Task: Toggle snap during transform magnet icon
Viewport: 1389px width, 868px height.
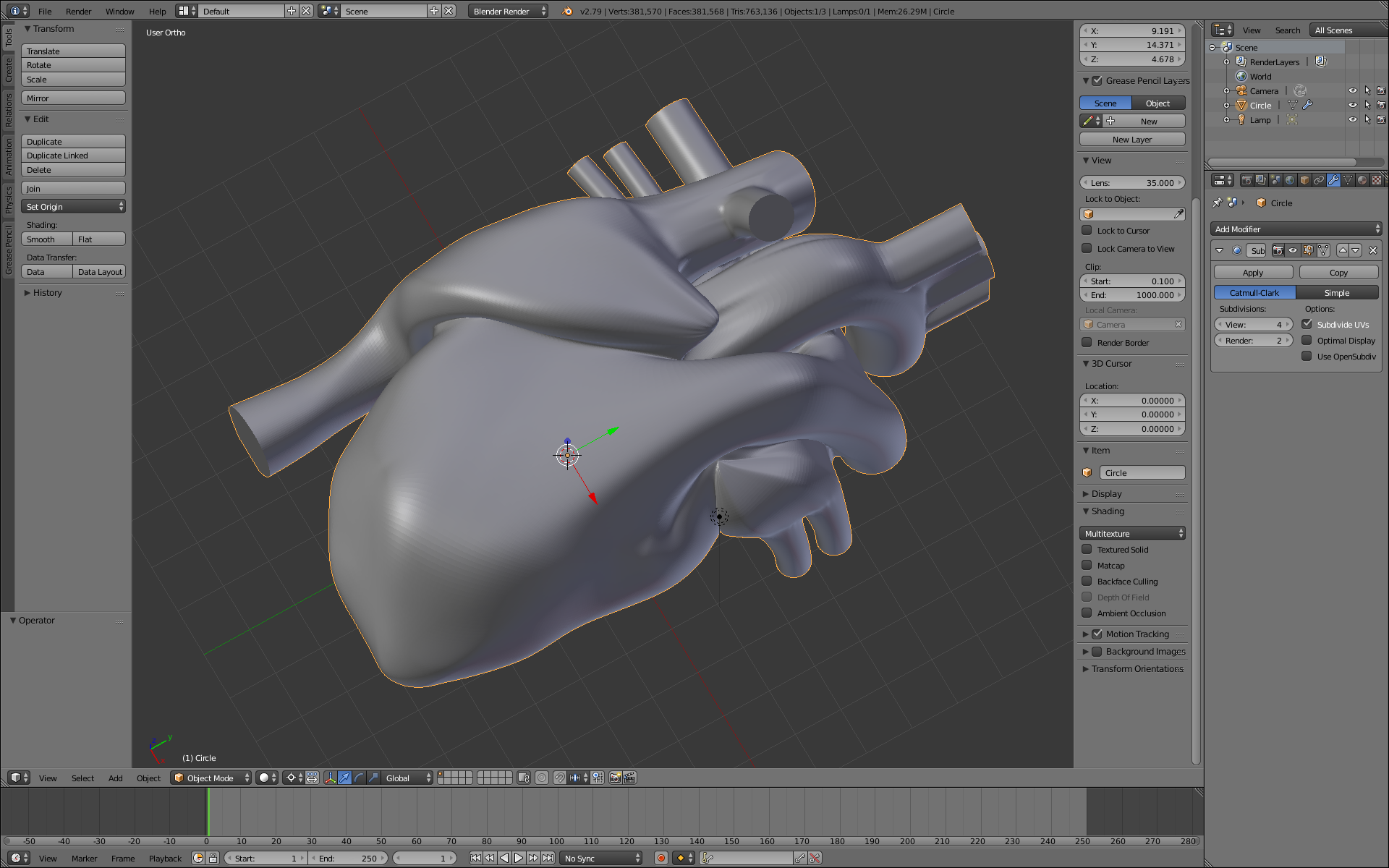Action: pos(560,778)
